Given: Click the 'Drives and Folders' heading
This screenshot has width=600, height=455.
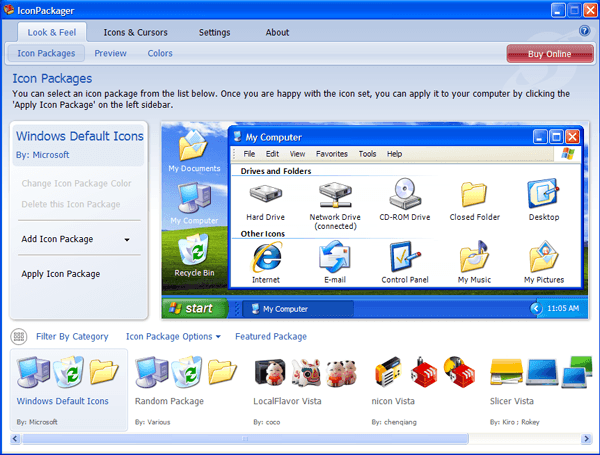Looking at the screenshot, I should tap(276, 171).
